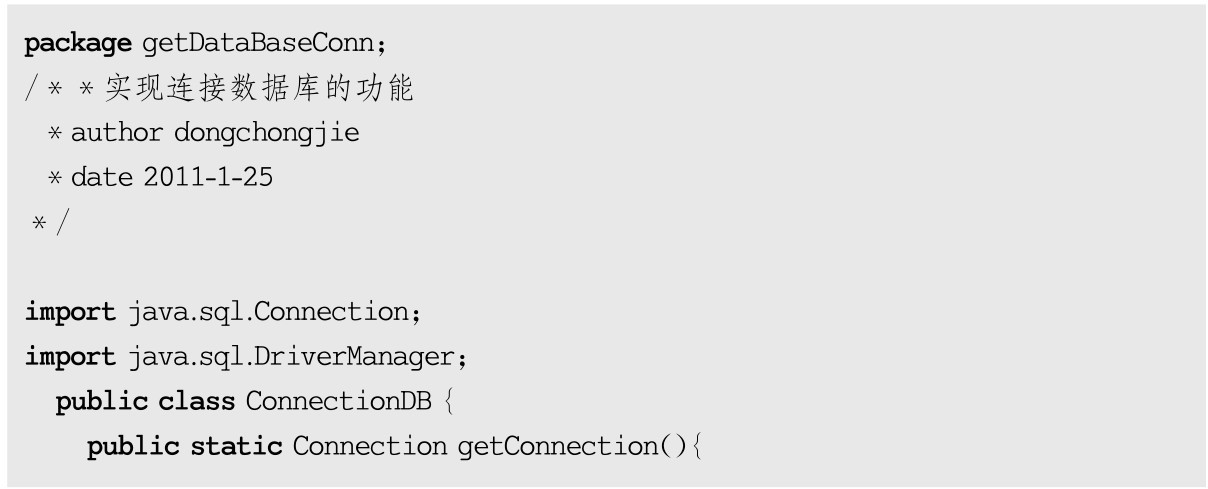The width and height of the screenshot is (1208, 489).
Task: Click the 'class' keyword
Action: [197, 400]
